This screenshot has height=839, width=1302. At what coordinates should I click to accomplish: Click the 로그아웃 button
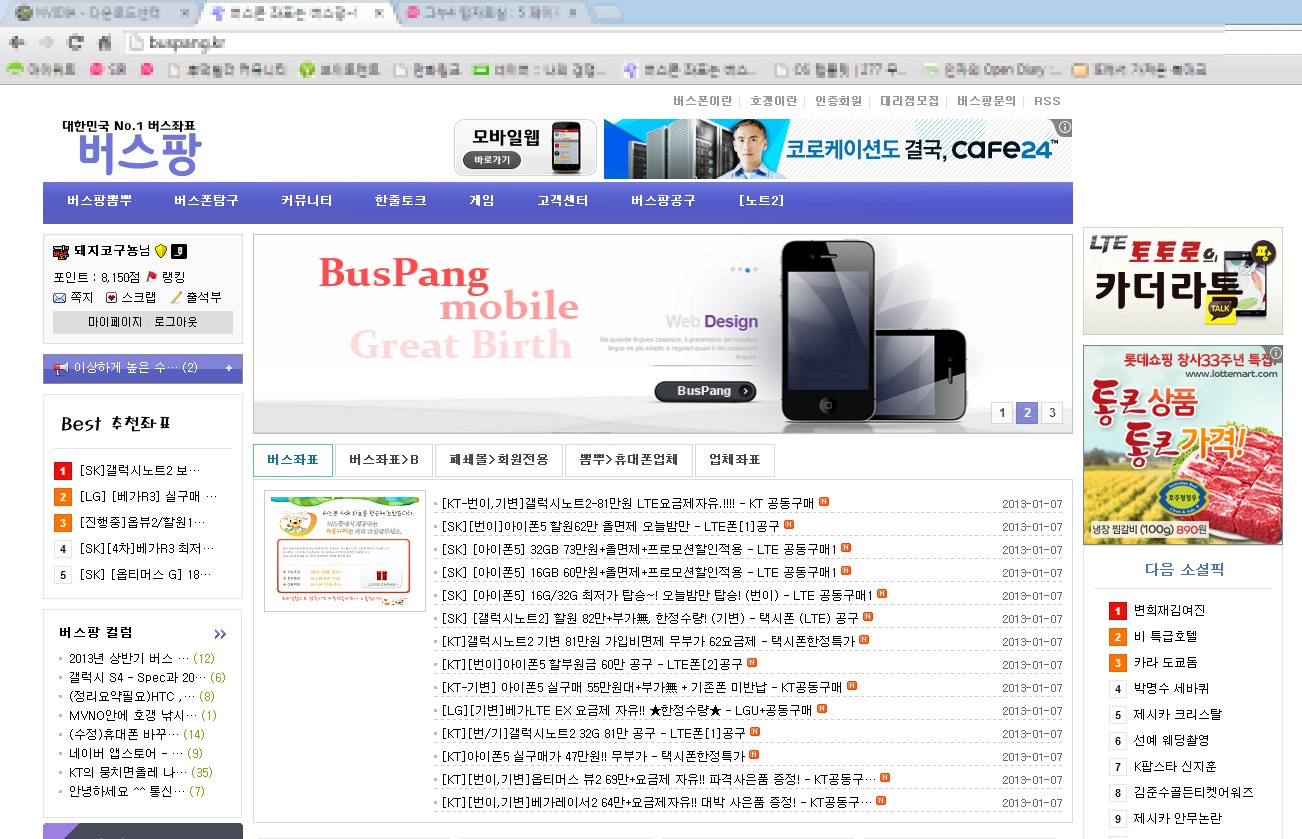pos(176,322)
